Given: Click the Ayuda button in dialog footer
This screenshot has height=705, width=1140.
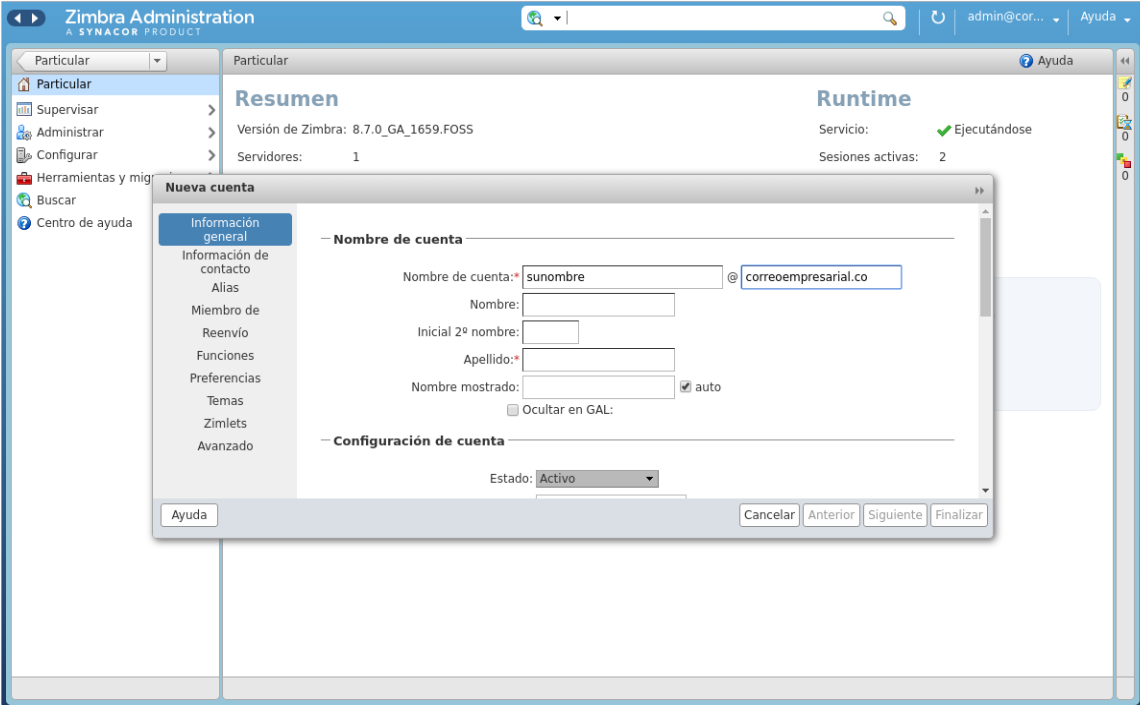Looking at the screenshot, I should (x=189, y=515).
